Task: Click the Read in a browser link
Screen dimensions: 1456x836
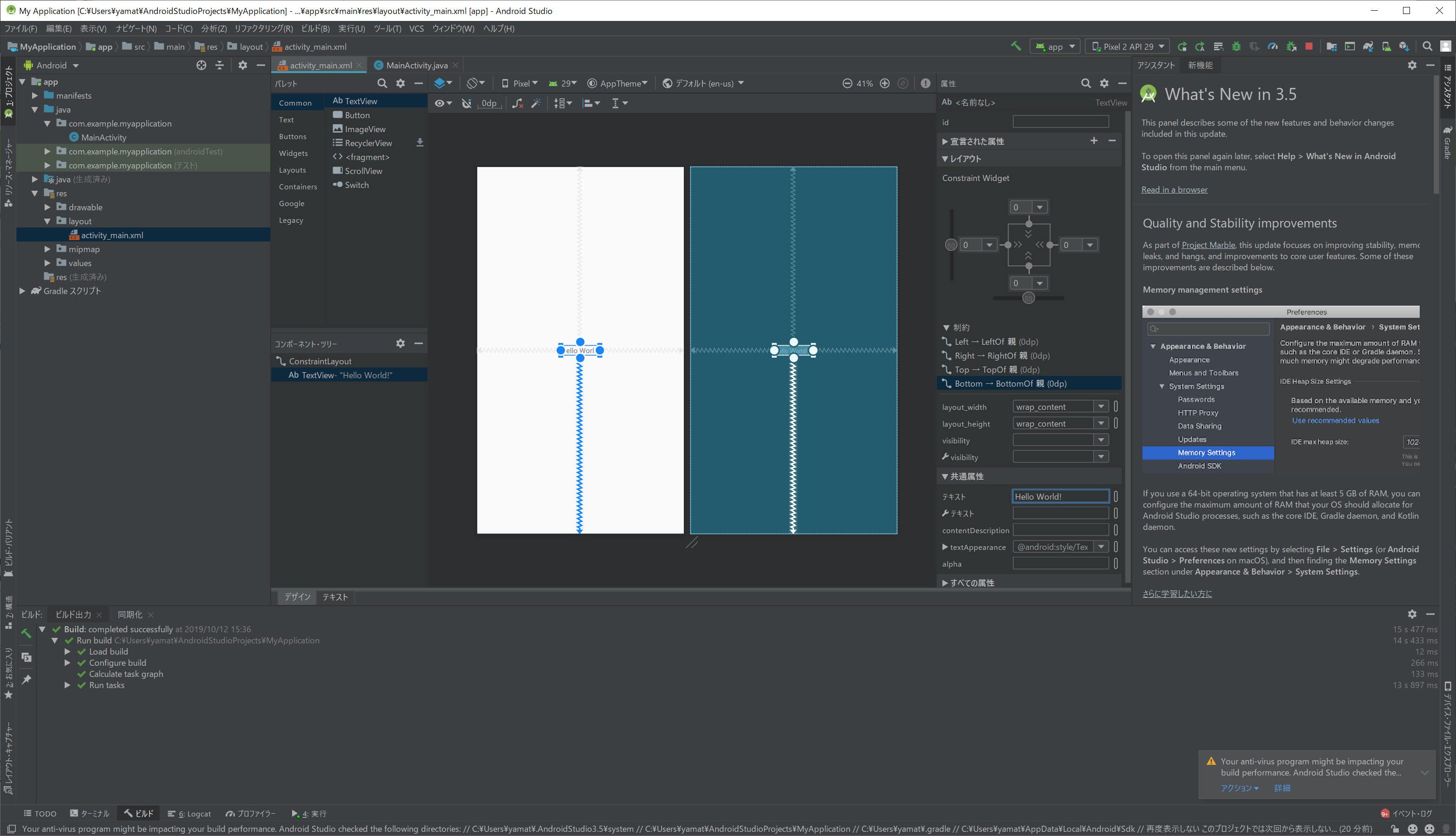Action: click(x=1174, y=189)
